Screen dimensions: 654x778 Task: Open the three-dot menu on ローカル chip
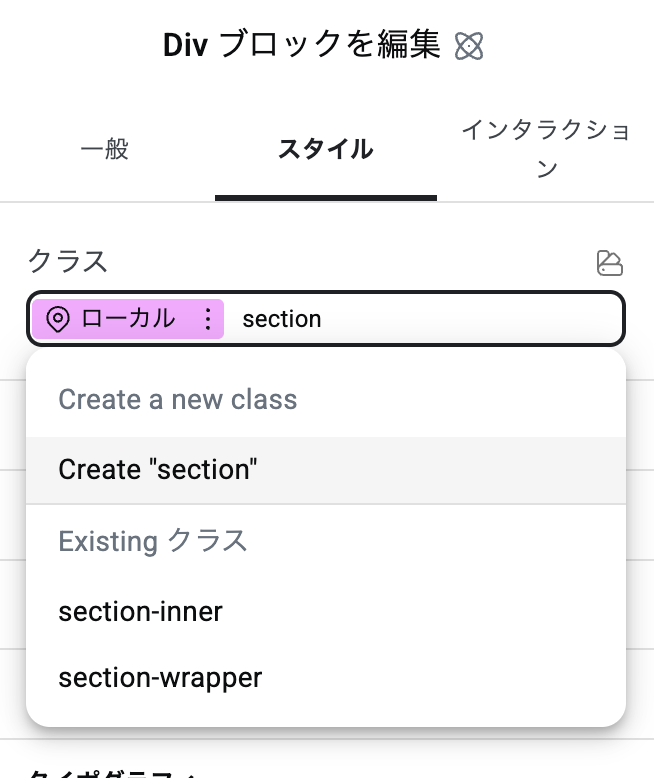(x=207, y=319)
